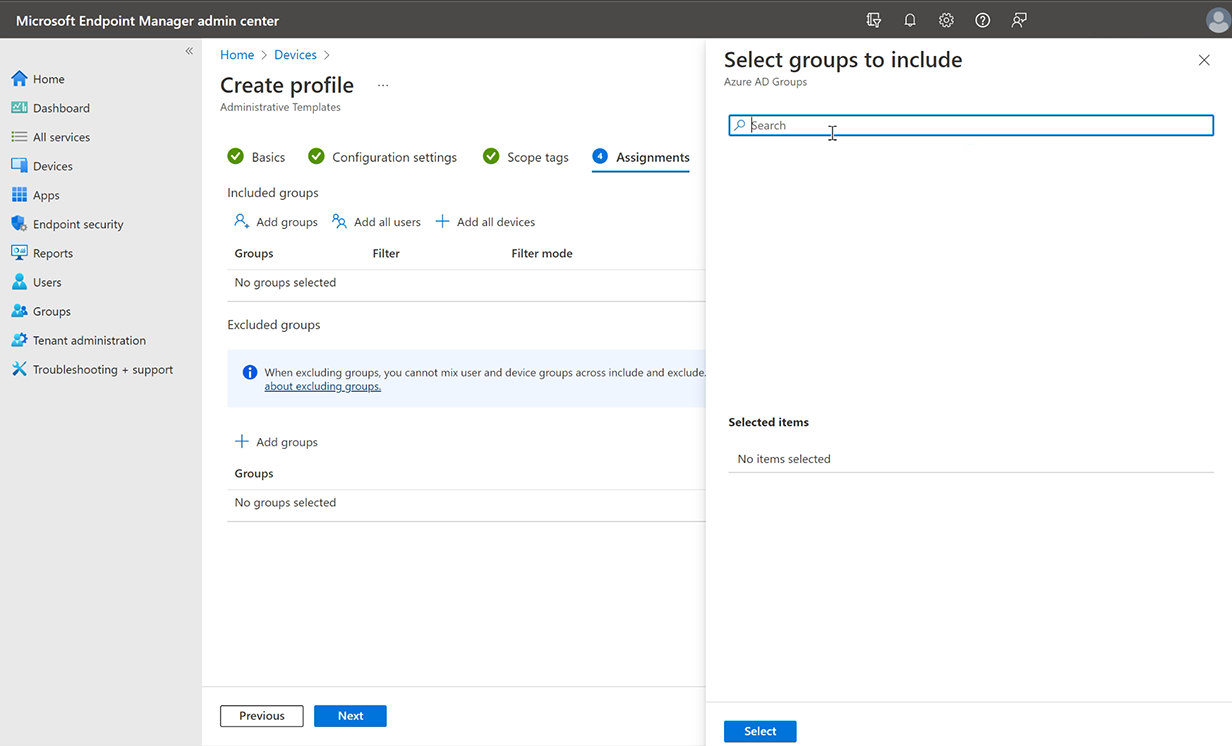This screenshot has height=746, width=1232.
Task: Close the Select groups to include panel
Action: (1204, 60)
